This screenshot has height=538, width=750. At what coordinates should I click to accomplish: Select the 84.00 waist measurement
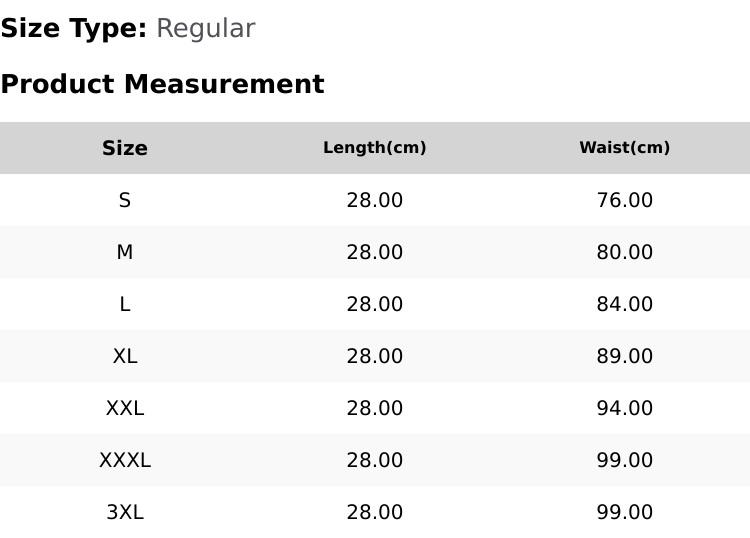click(x=625, y=304)
